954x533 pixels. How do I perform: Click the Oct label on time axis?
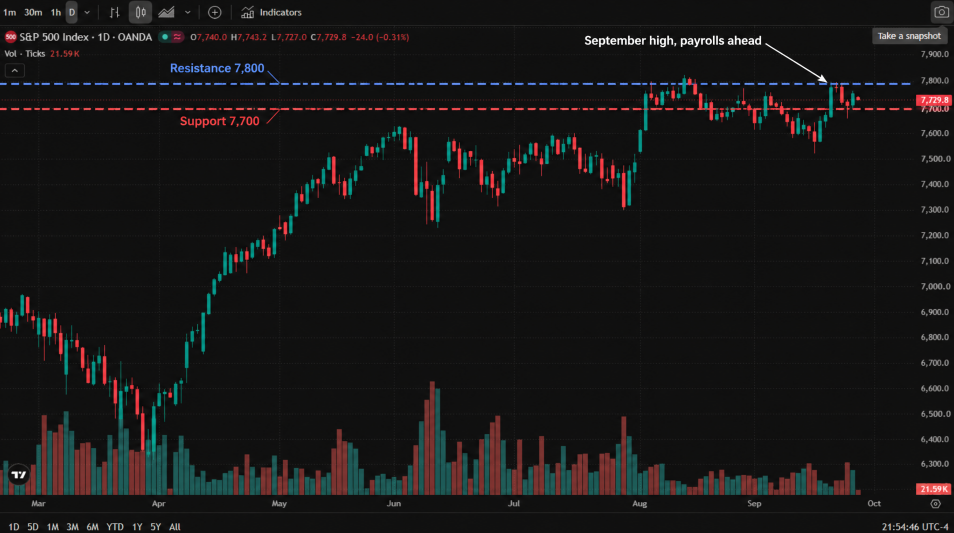pos(874,504)
